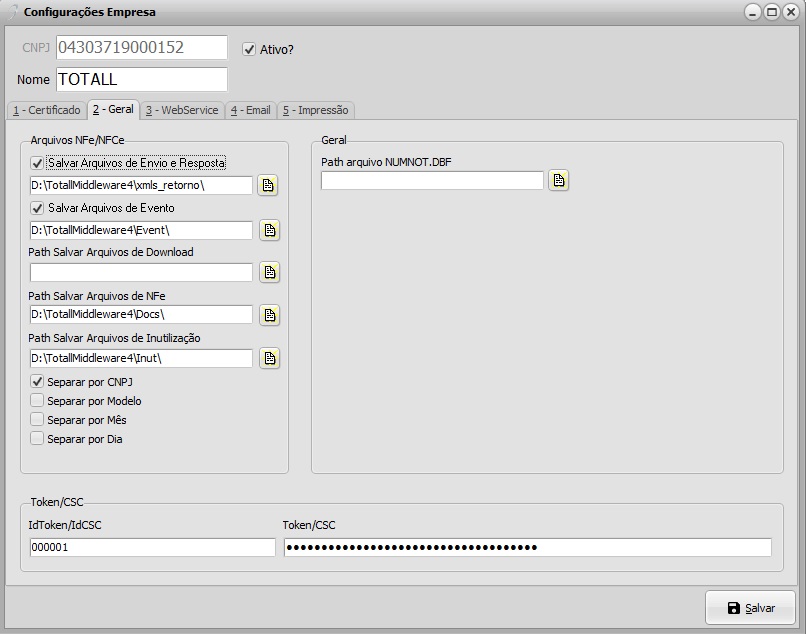Screen dimensions: 806x634
Task: Select the 5 - Impressão tab
Action: tap(315, 110)
